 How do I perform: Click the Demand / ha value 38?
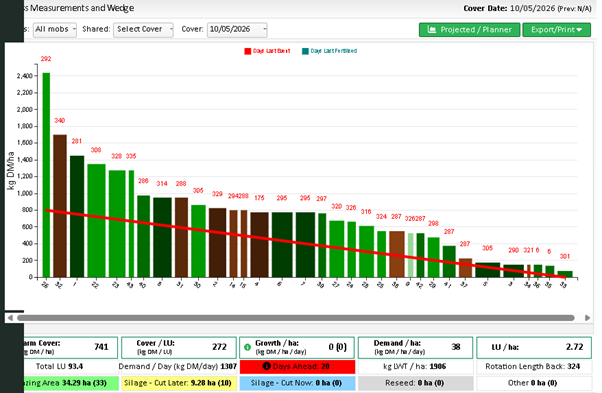[x=456, y=347]
